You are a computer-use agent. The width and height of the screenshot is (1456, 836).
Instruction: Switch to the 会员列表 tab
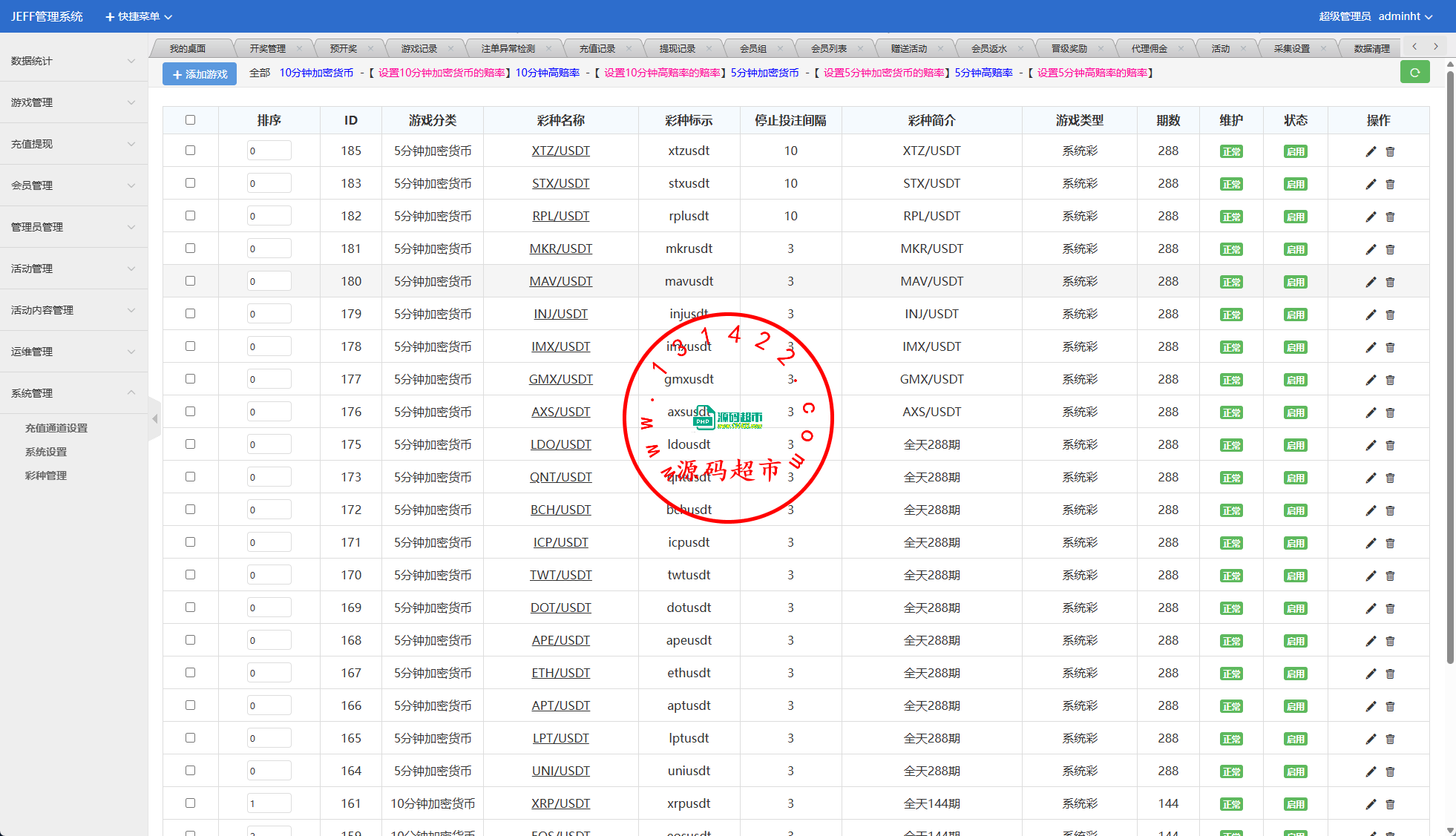[x=828, y=49]
